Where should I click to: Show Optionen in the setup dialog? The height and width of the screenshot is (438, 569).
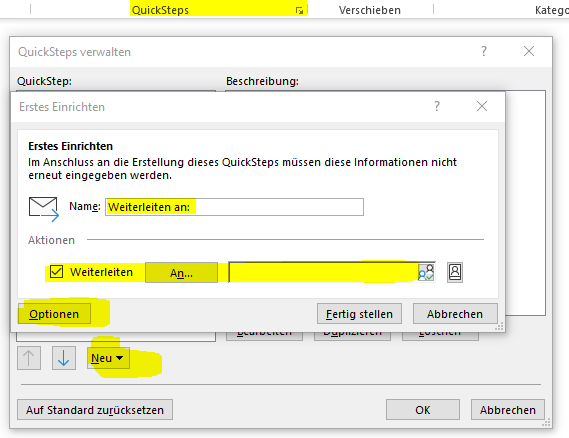click(54, 314)
